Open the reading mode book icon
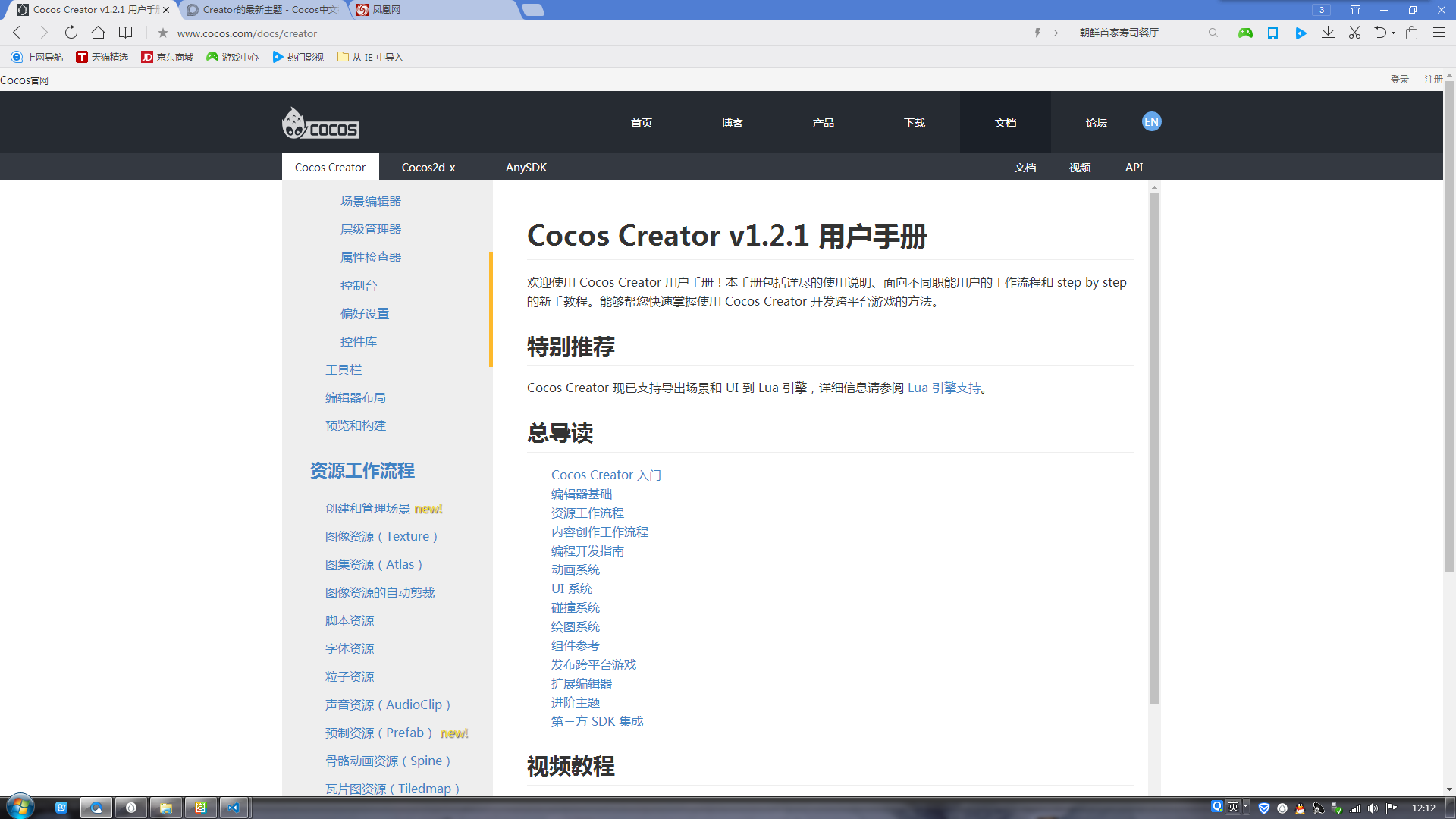The width and height of the screenshot is (1456, 819). coord(126,33)
